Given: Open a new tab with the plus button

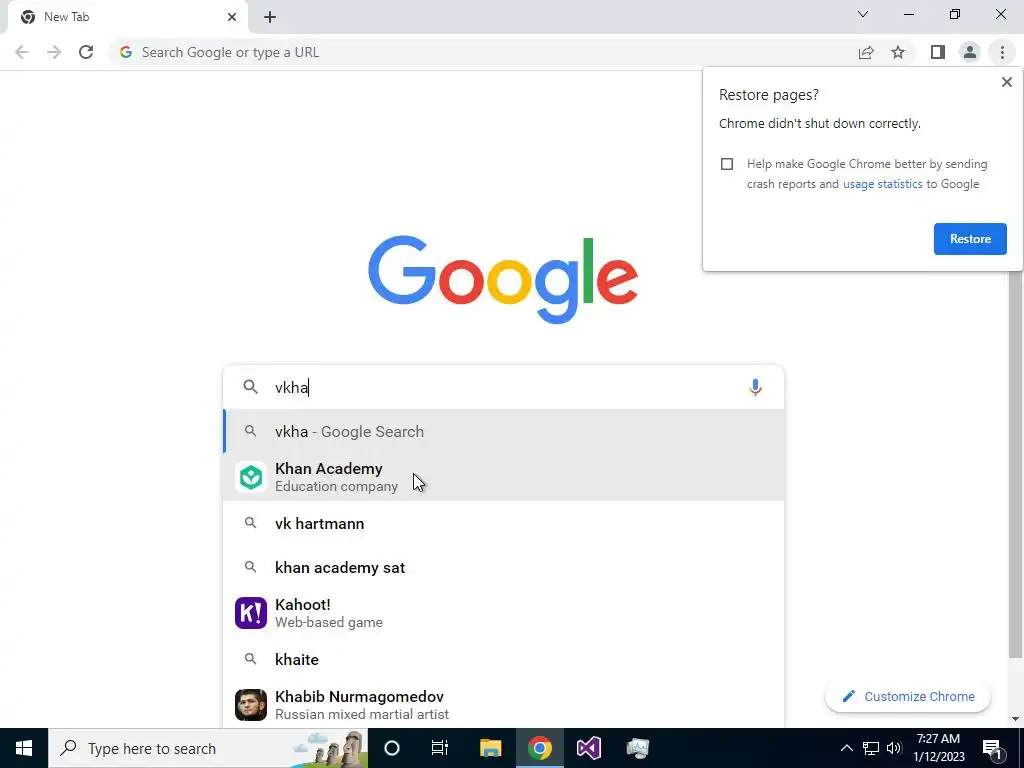Looking at the screenshot, I should tap(270, 17).
